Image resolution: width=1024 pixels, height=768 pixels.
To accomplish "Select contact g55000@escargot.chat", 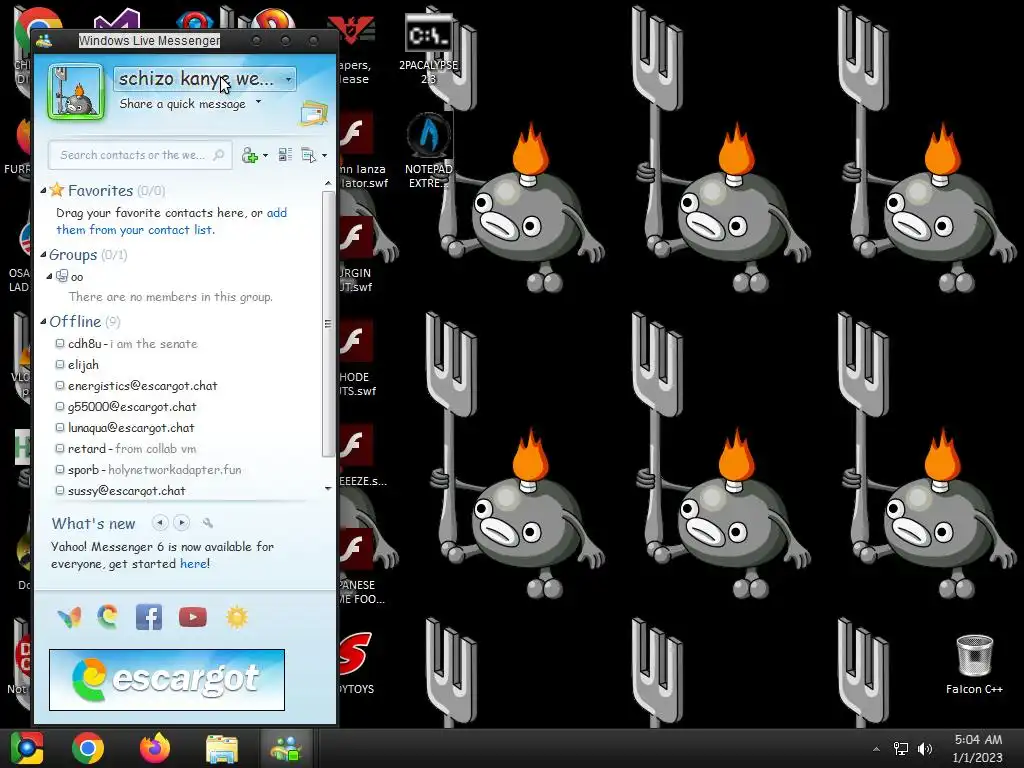I will [x=132, y=406].
